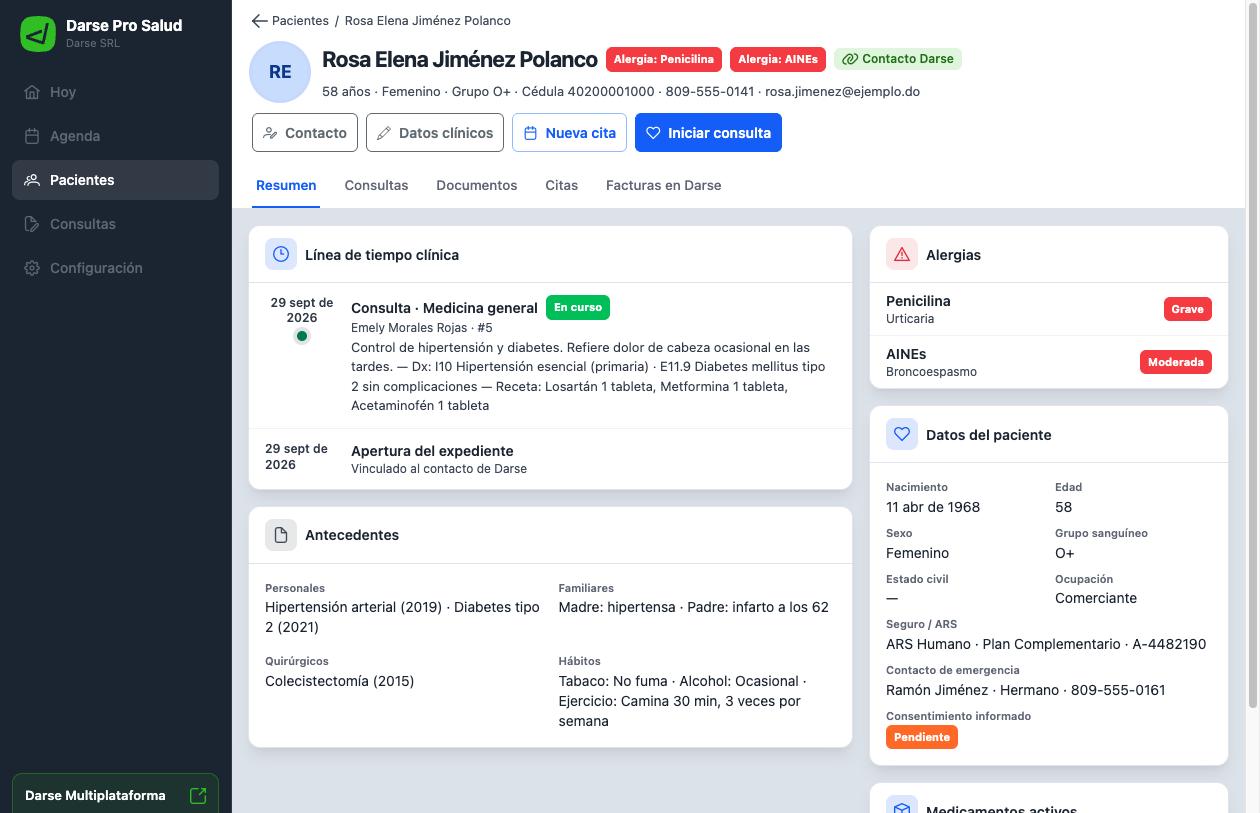Click the En curso status badge
The height and width of the screenshot is (813, 1260).
tap(578, 307)
